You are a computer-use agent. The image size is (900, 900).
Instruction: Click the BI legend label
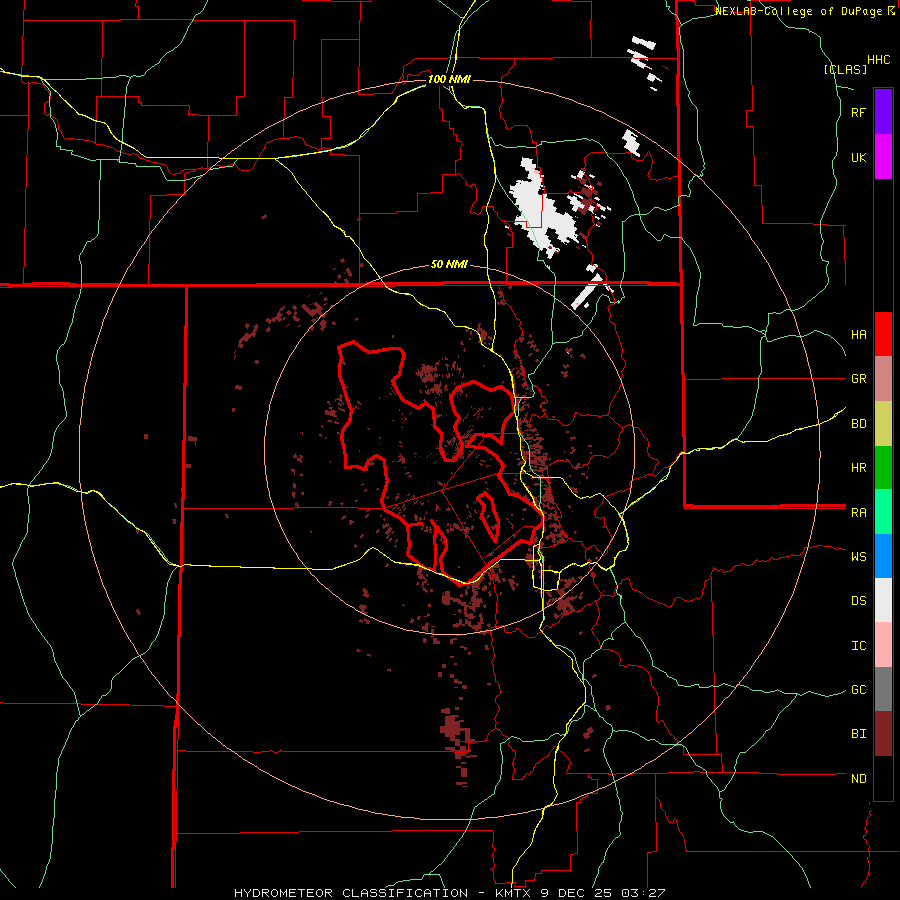859,734
